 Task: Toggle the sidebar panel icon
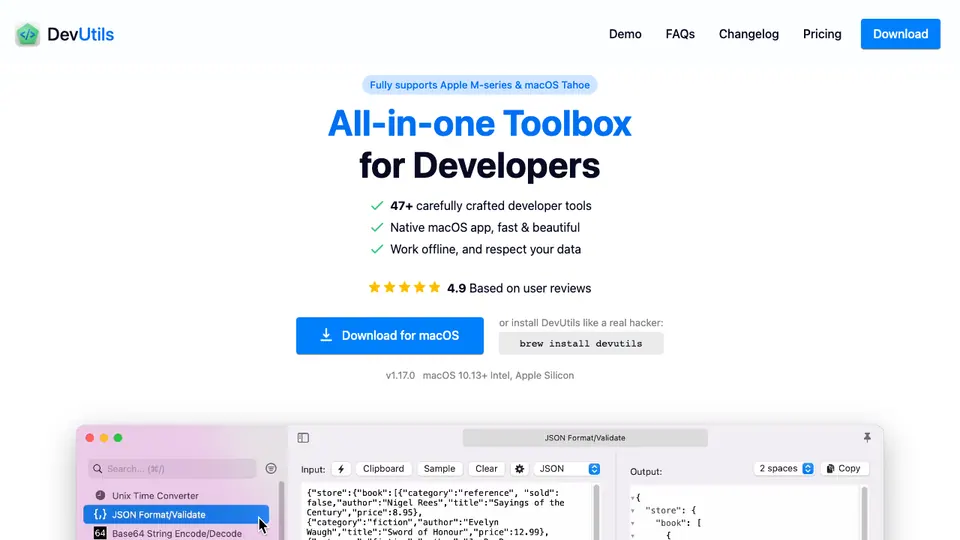click(x=303, y=438)
